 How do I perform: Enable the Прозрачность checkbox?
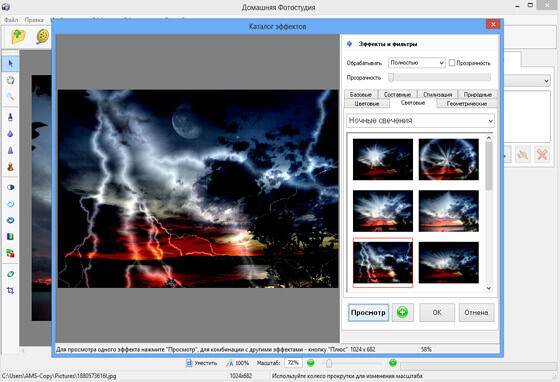tap(452, 63)
